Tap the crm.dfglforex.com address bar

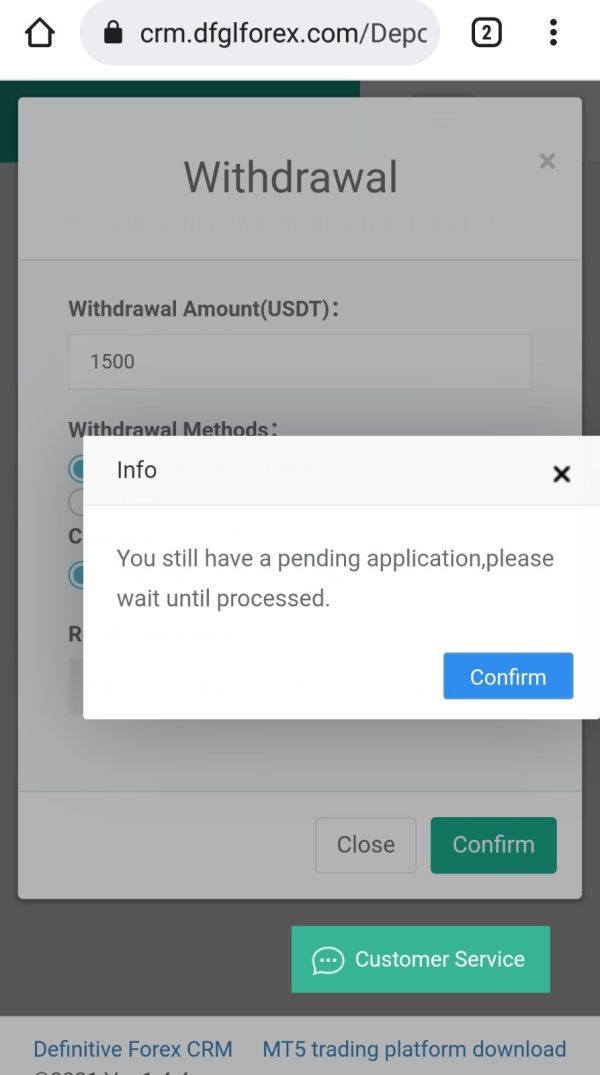[259, 32]
